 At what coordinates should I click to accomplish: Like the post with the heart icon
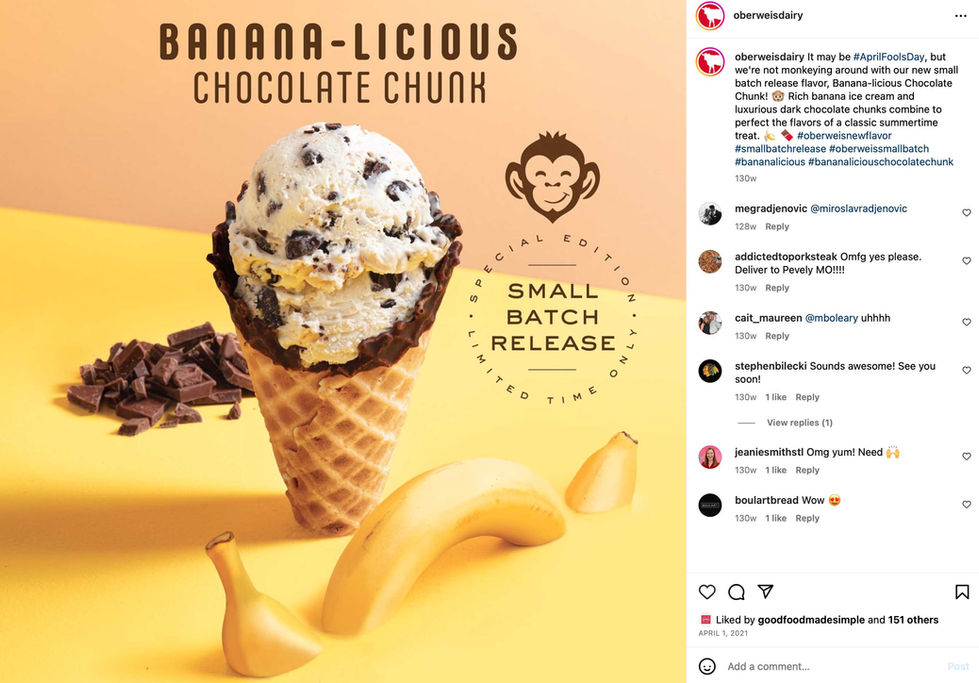click(x=707, y=592)
